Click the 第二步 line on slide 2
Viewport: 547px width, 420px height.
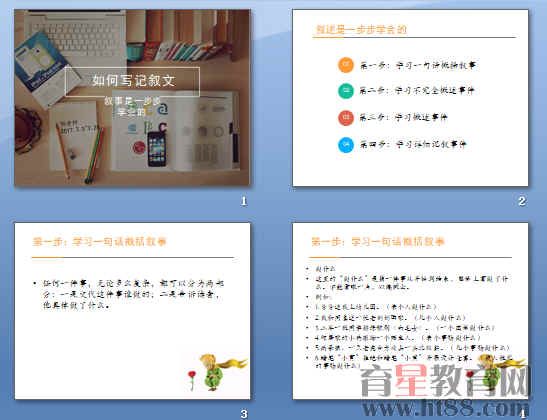point(417,91)
